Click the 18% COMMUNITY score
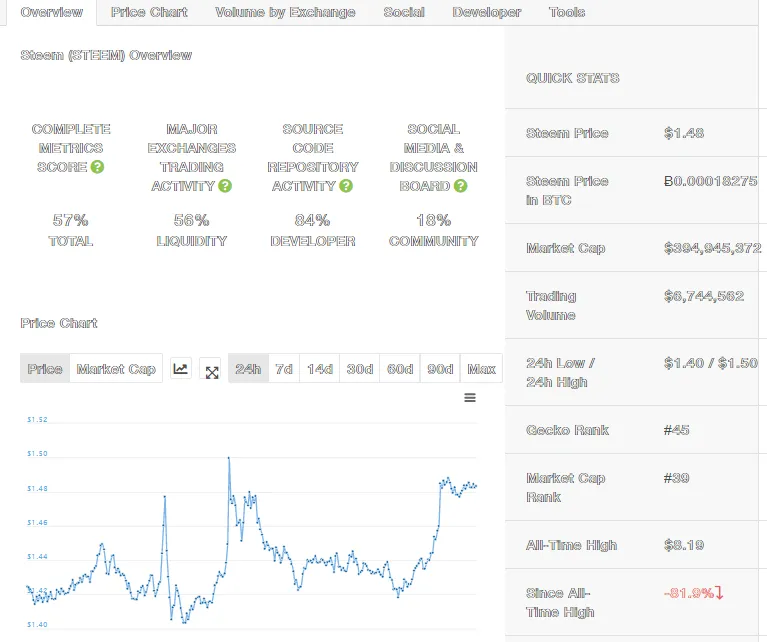Viewport: 767px width, 642px height. pyautogui.click(x=433, y=230)
